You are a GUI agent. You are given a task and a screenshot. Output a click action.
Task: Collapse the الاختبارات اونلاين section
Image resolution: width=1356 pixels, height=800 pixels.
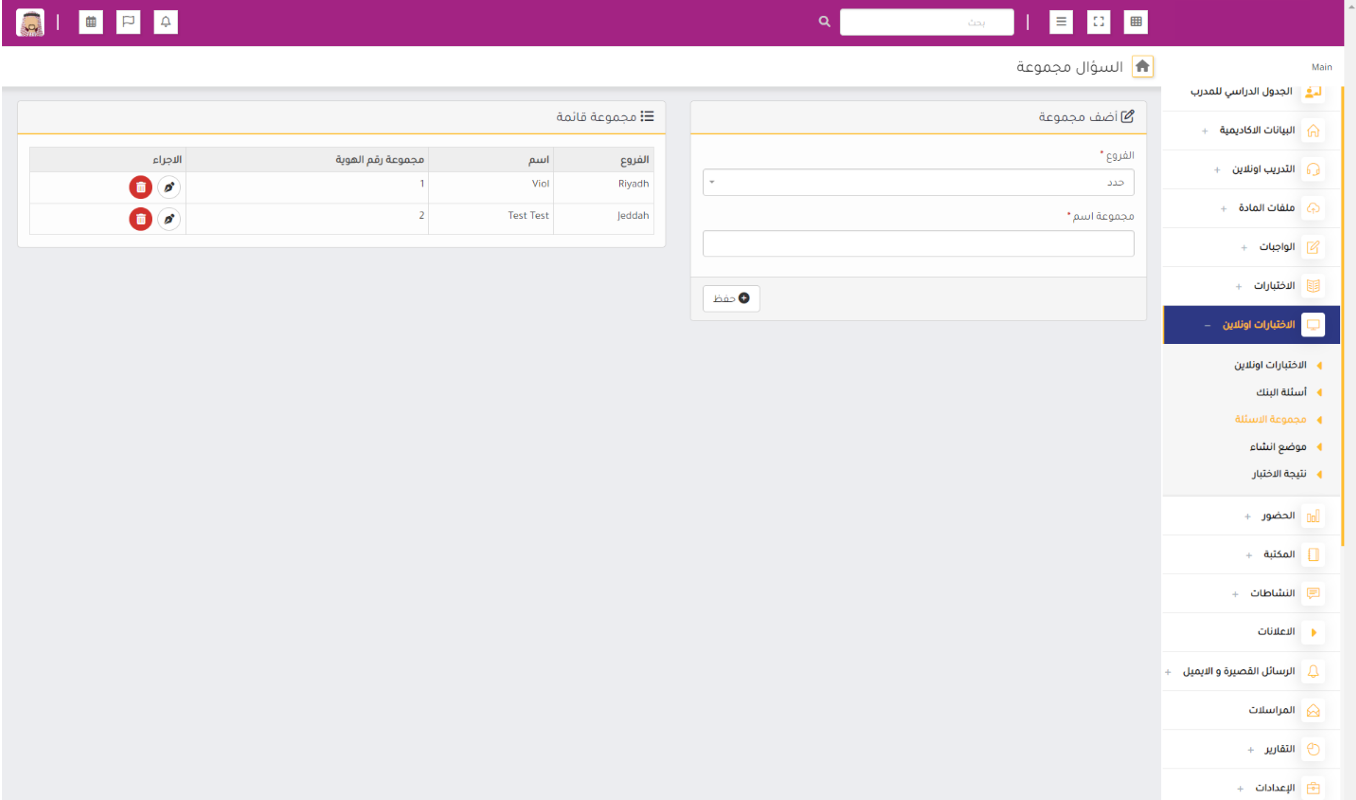coord(1257,325)
